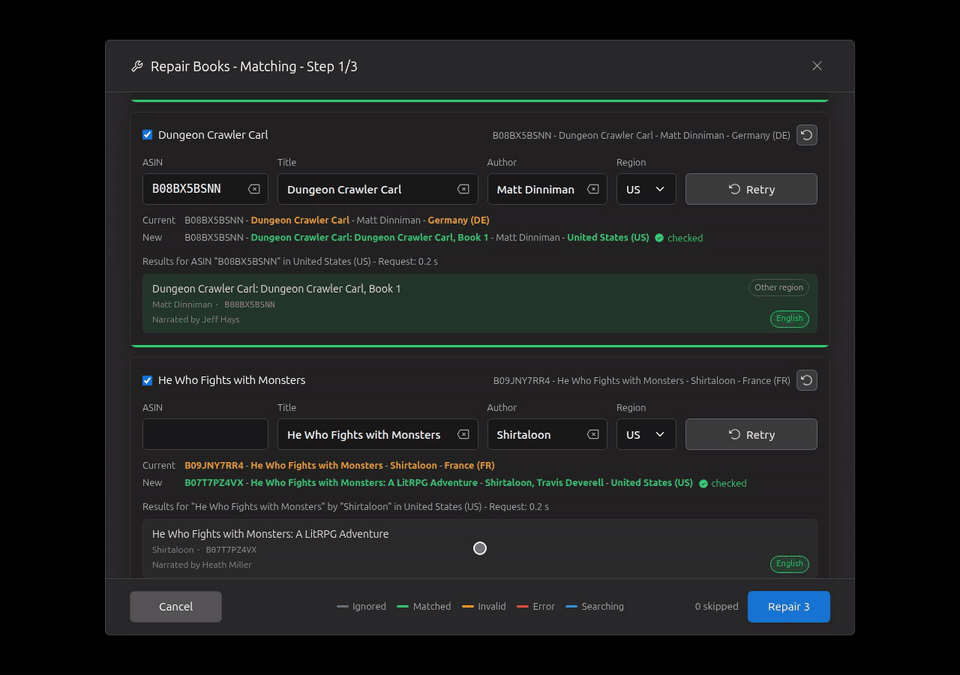Clear the Matt Dinniman author field
The height and width of the screenshot is (675, 960).
click(593, 189)
